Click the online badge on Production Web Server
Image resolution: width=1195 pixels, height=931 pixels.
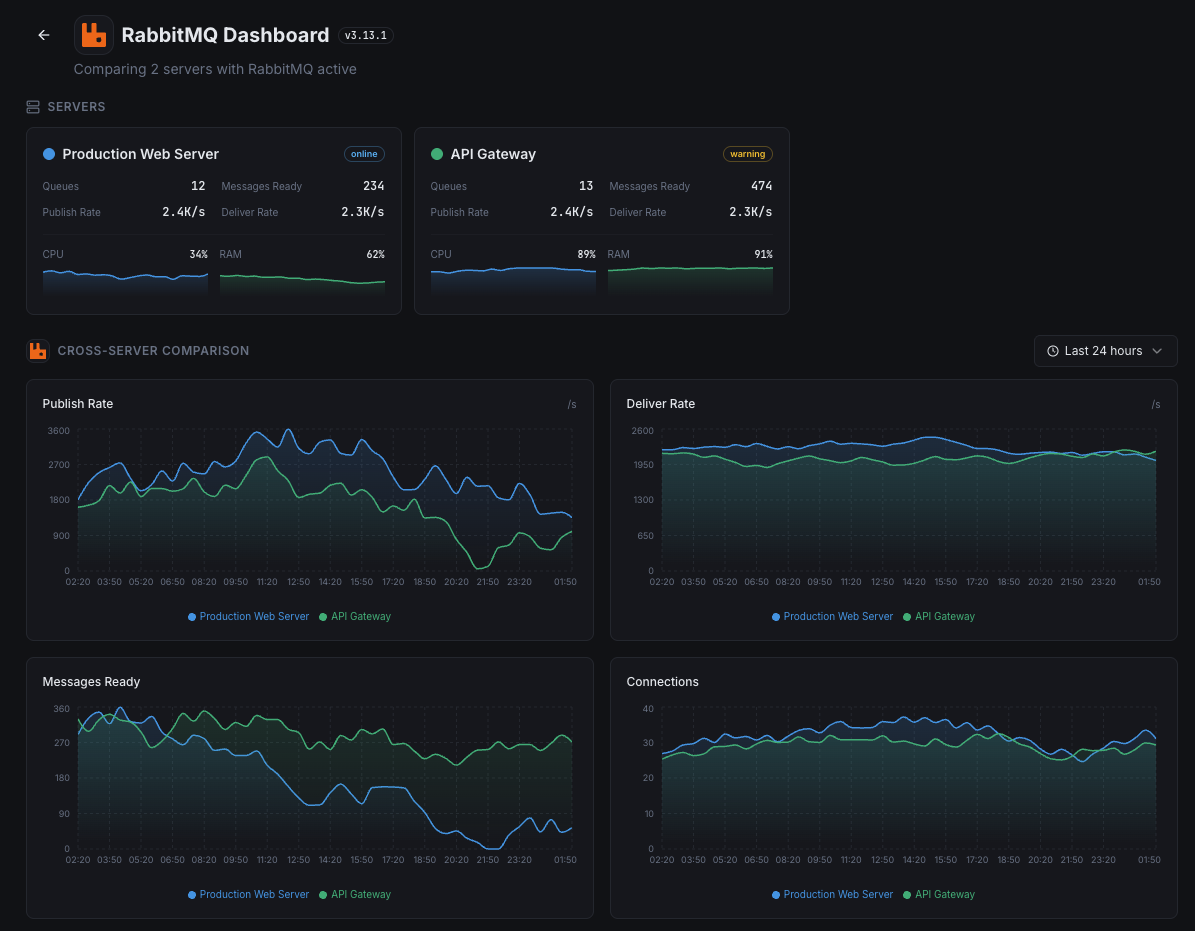(364, 153)
